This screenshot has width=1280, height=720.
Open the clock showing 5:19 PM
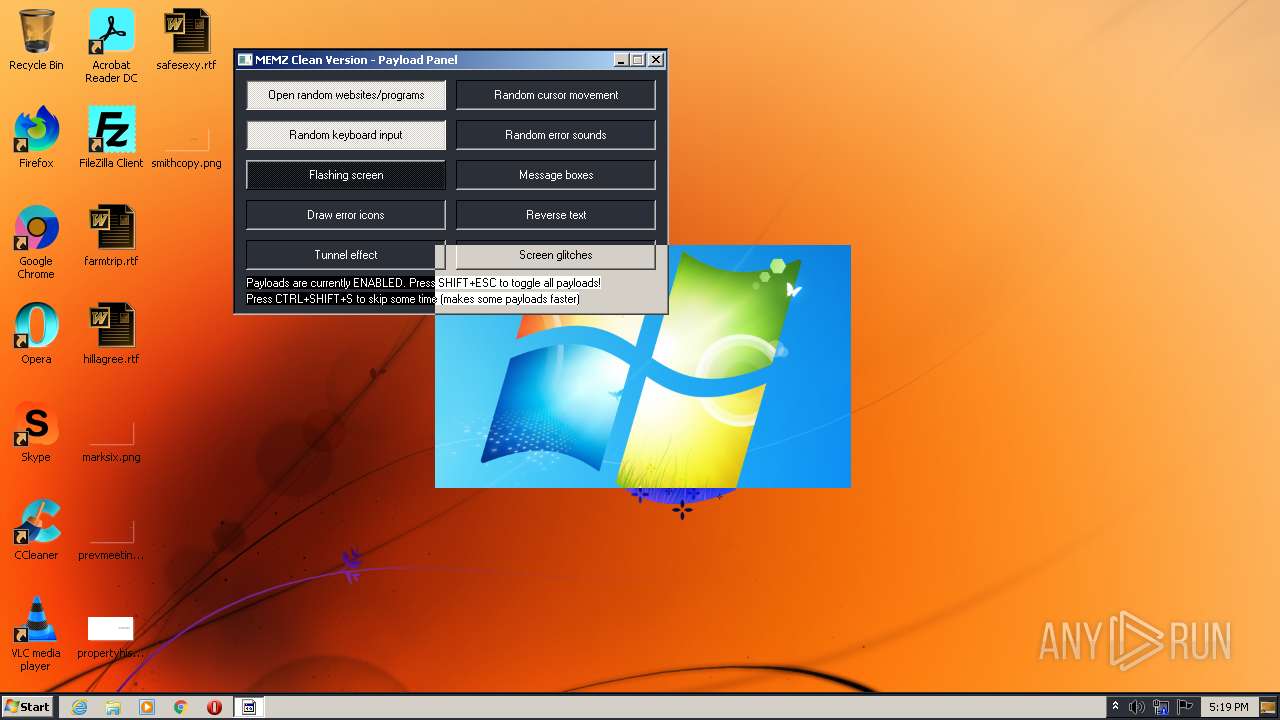[1228, 707]
